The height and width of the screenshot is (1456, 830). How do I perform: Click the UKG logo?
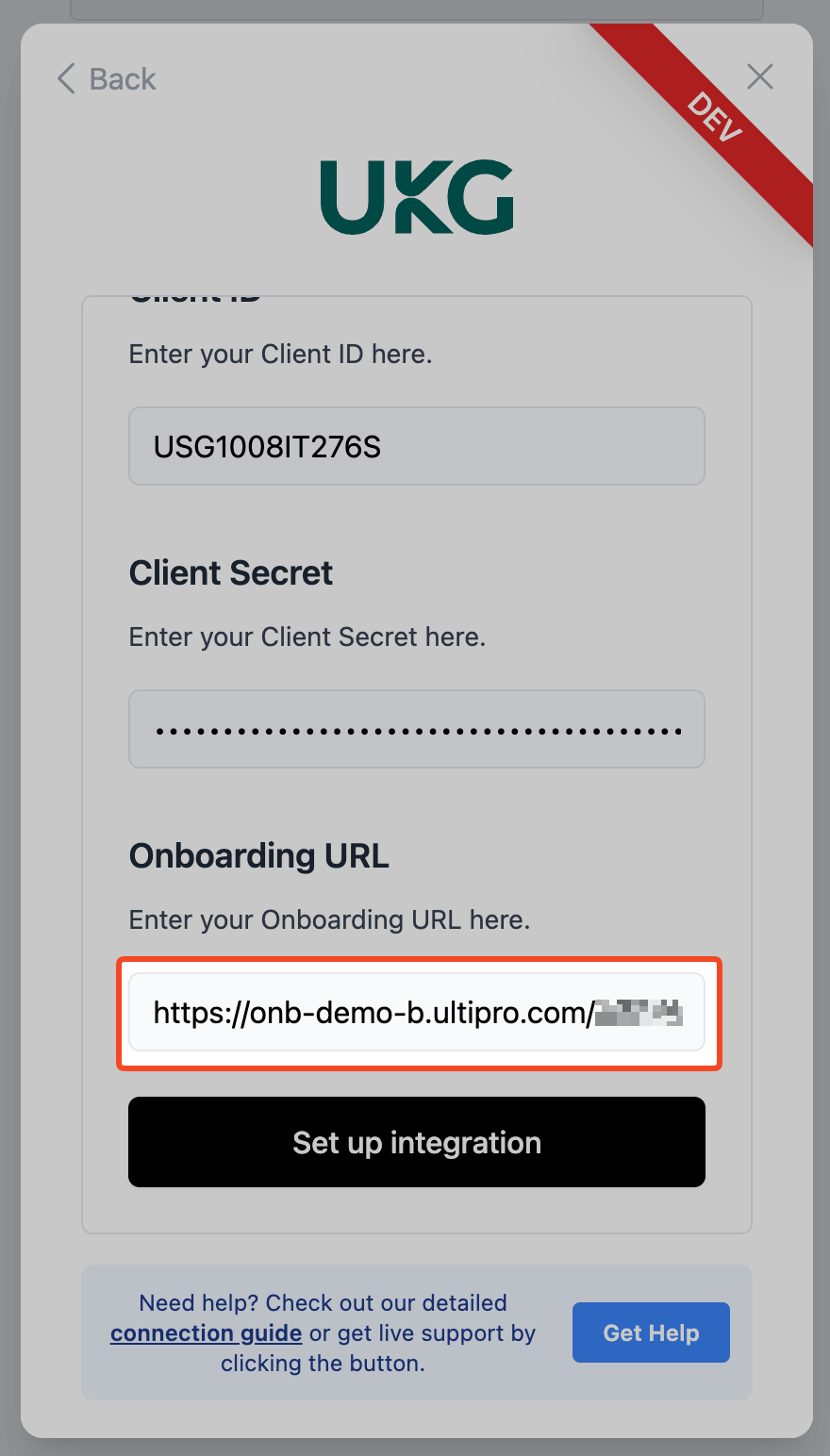pos(417,197)
